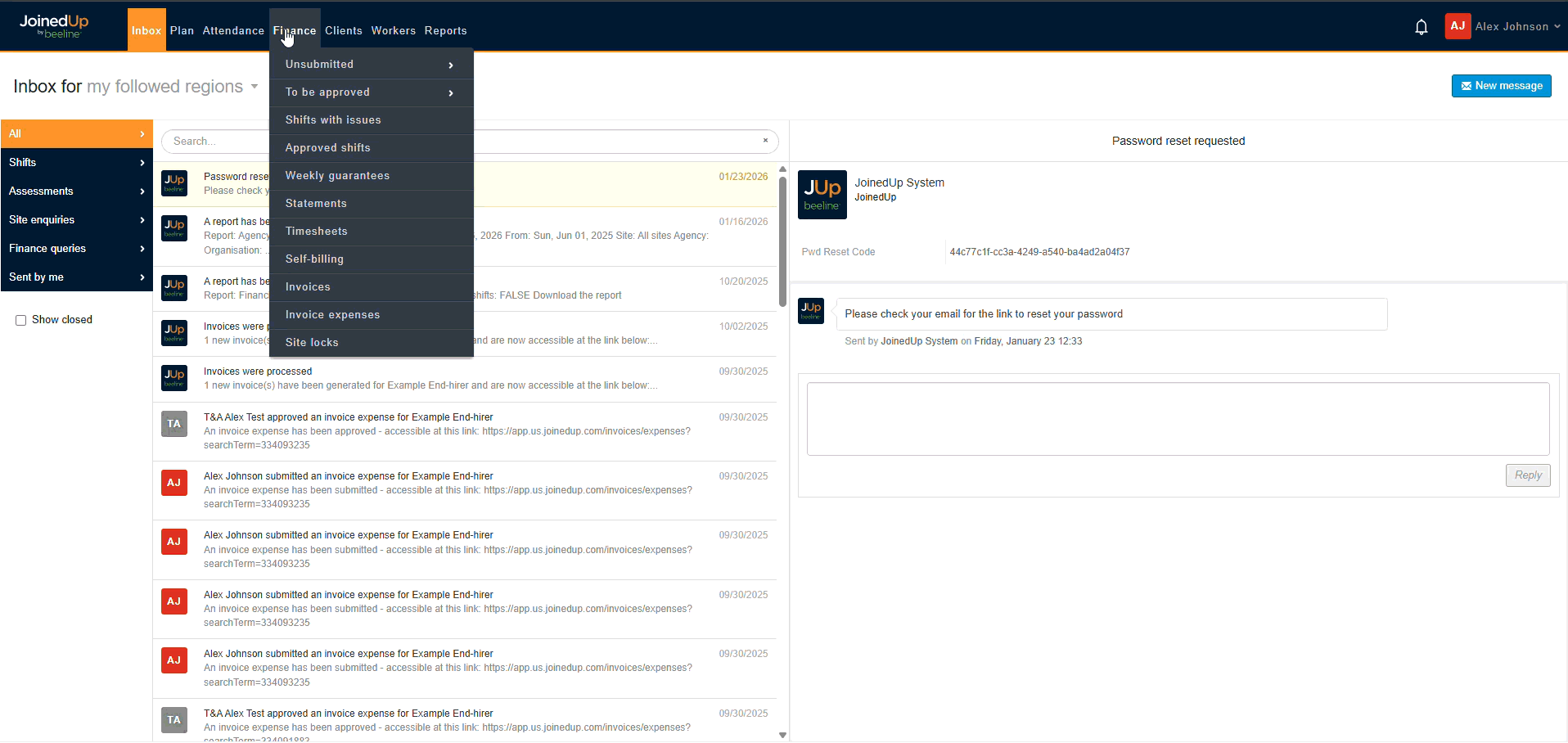Click into the reply message text box
1568x743 pixels.
pyautogui.click(x=1177, y=419)
